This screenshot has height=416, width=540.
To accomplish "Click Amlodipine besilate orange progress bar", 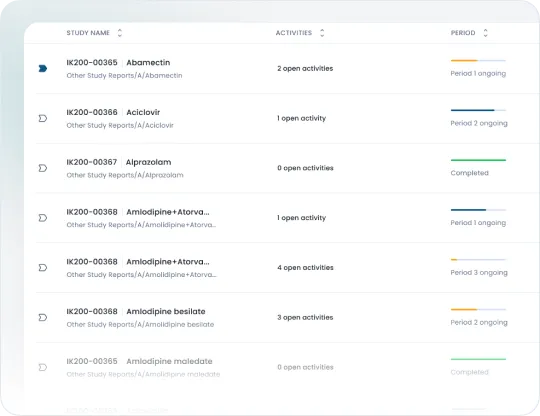I will [x=478, y=310].
